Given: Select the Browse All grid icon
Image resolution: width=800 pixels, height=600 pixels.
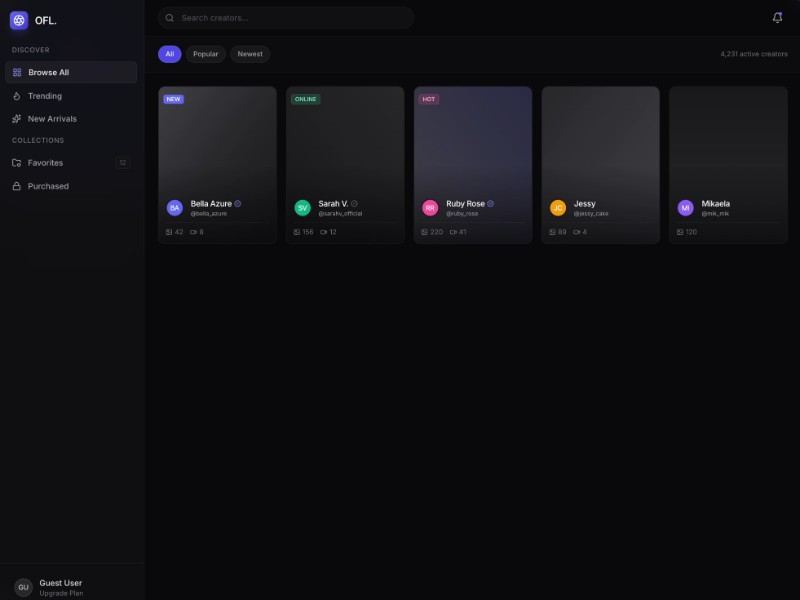Looking at the screenshot, I should click(x=16, y=71).
